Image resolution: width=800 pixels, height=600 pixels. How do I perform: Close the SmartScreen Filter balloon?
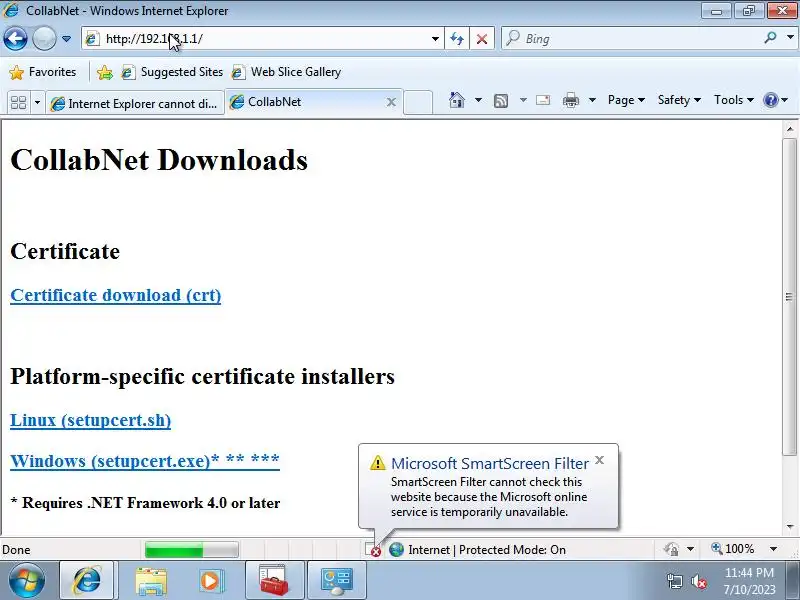click(600, 460)
